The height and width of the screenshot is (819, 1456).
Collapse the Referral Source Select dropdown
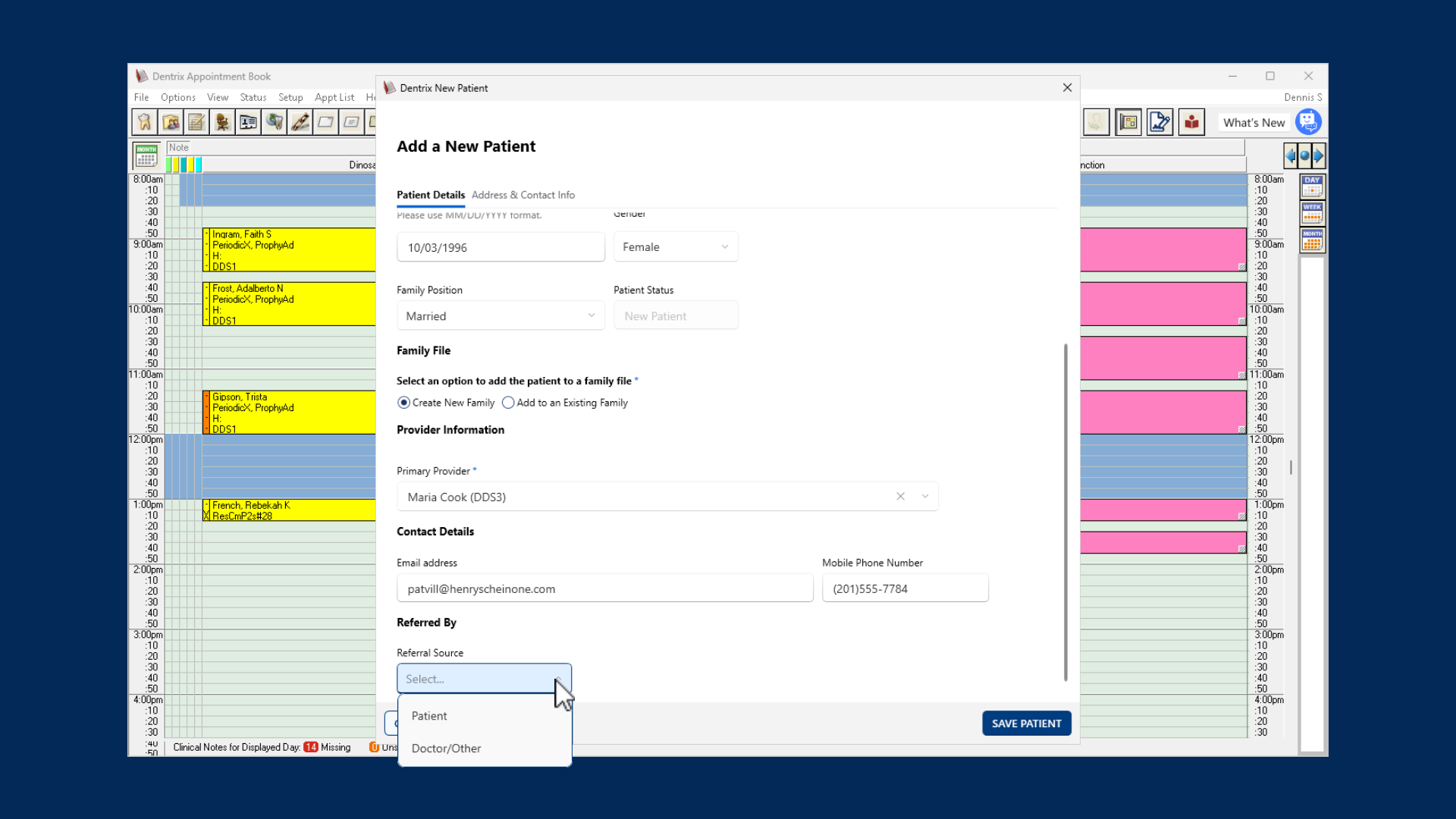484,679
